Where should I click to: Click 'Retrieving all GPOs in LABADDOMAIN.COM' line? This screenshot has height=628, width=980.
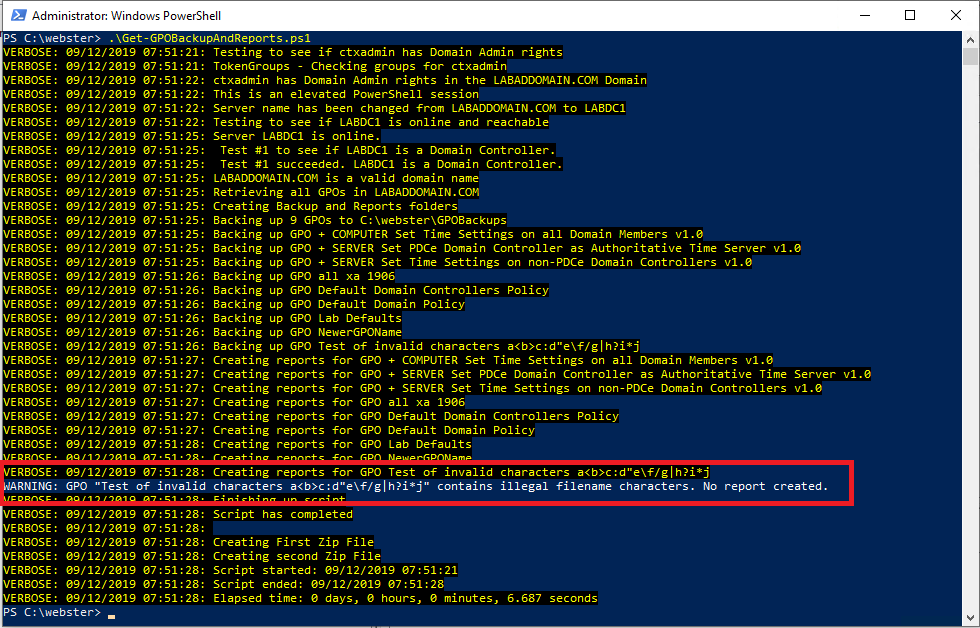point(346,192)
